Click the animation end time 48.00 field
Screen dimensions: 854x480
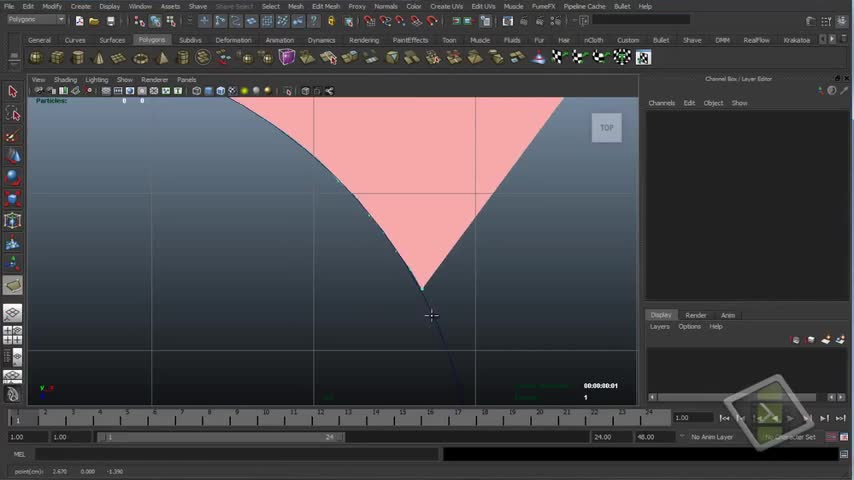[x=655, y=437]
